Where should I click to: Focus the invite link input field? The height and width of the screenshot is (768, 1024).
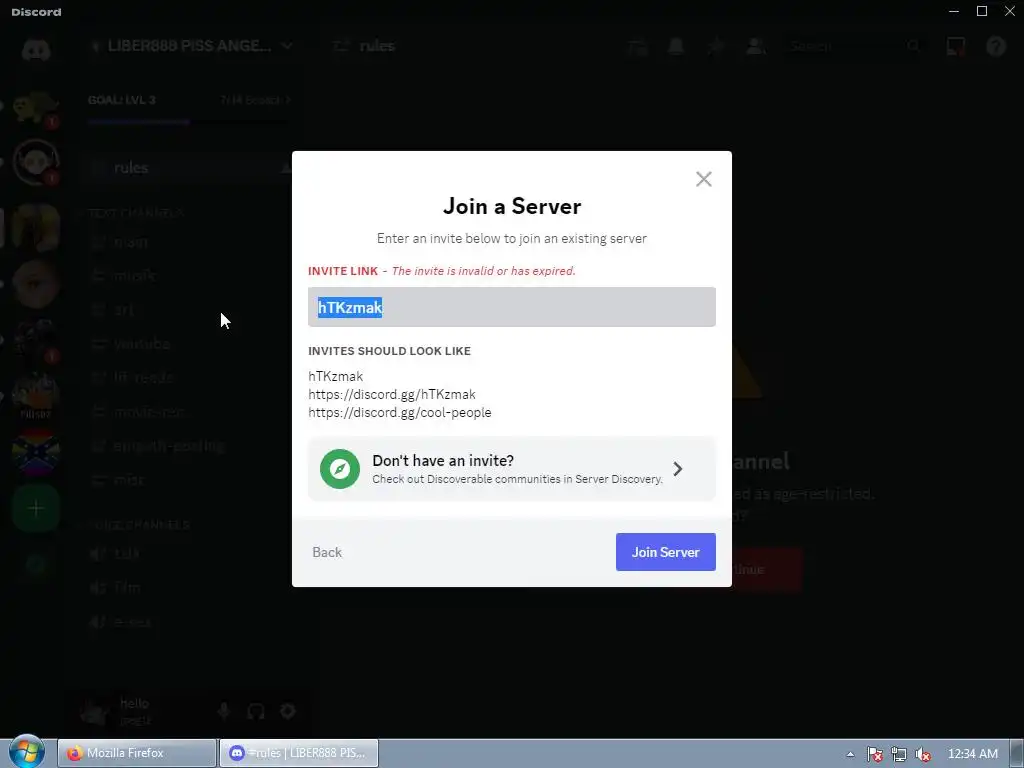pyautogui.click(x=511, y=307)
